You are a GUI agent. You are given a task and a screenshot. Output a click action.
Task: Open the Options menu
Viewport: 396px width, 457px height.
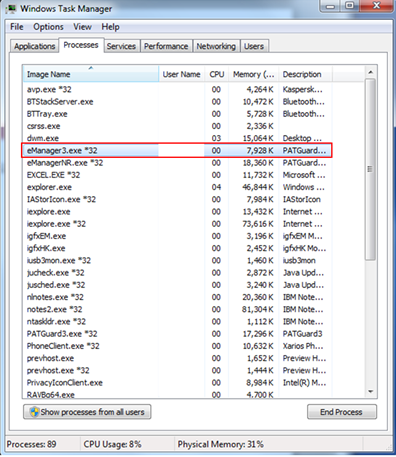coord(48,27)
